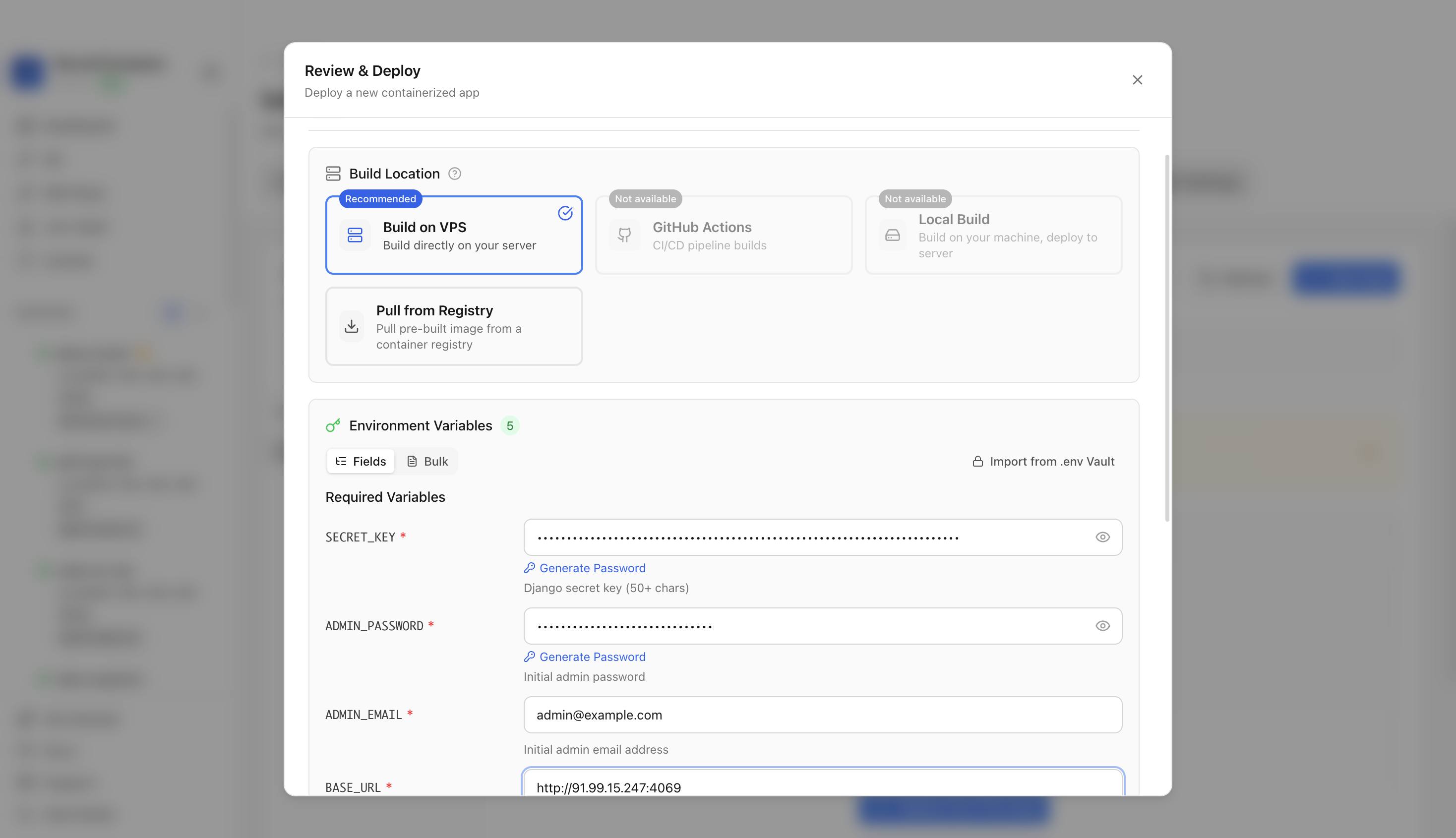The image size is (1456, 838).
Task: Click the Deploy a new containerized app subtitle
Action: (x=392, y=93)
